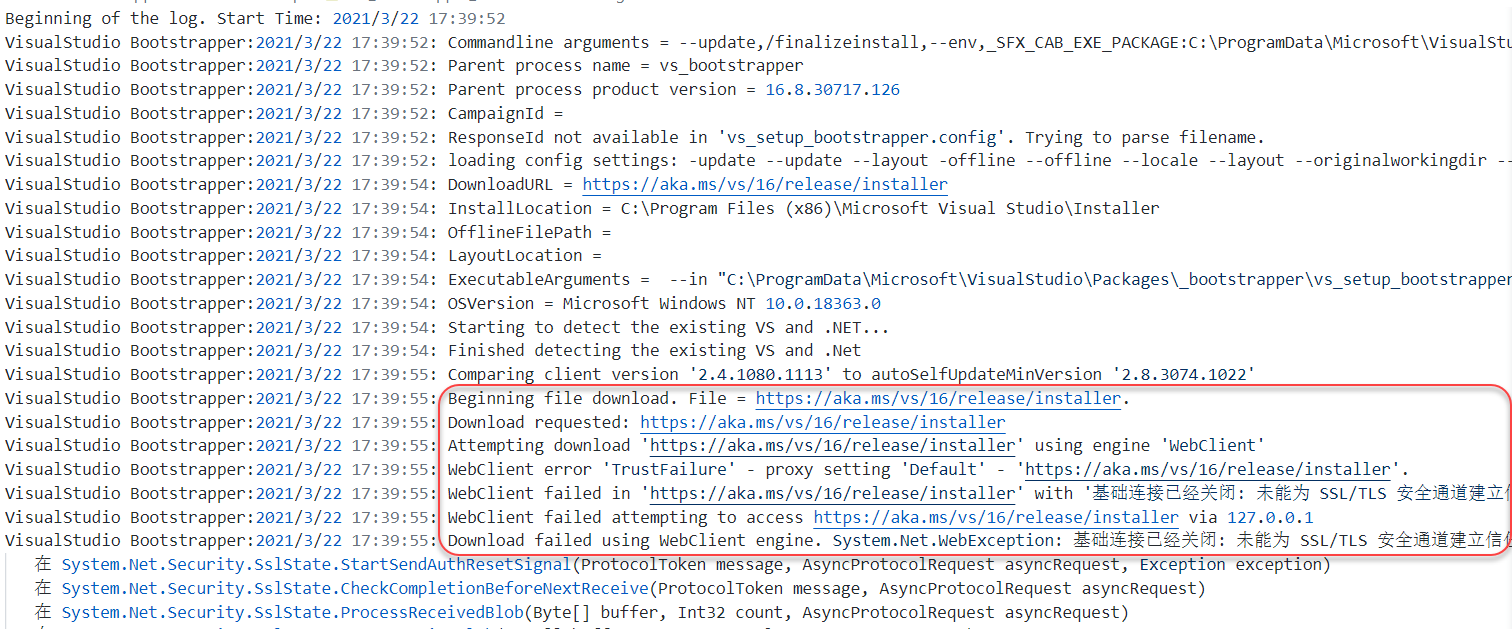The image size is (1512, 629).
Task: Open the installer URL in the 'TrustFailure' error line
Action: (x=1208, y=469)
